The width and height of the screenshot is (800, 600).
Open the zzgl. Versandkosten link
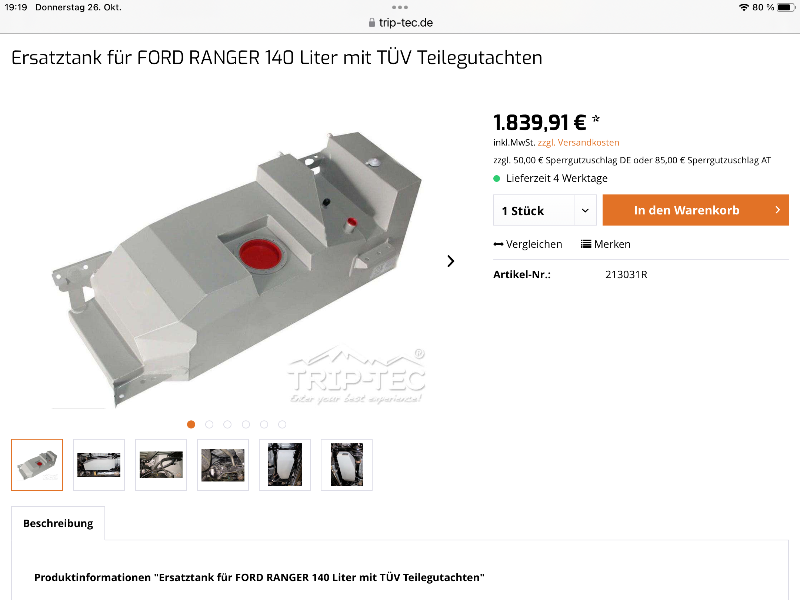click(x=579, y=143)
